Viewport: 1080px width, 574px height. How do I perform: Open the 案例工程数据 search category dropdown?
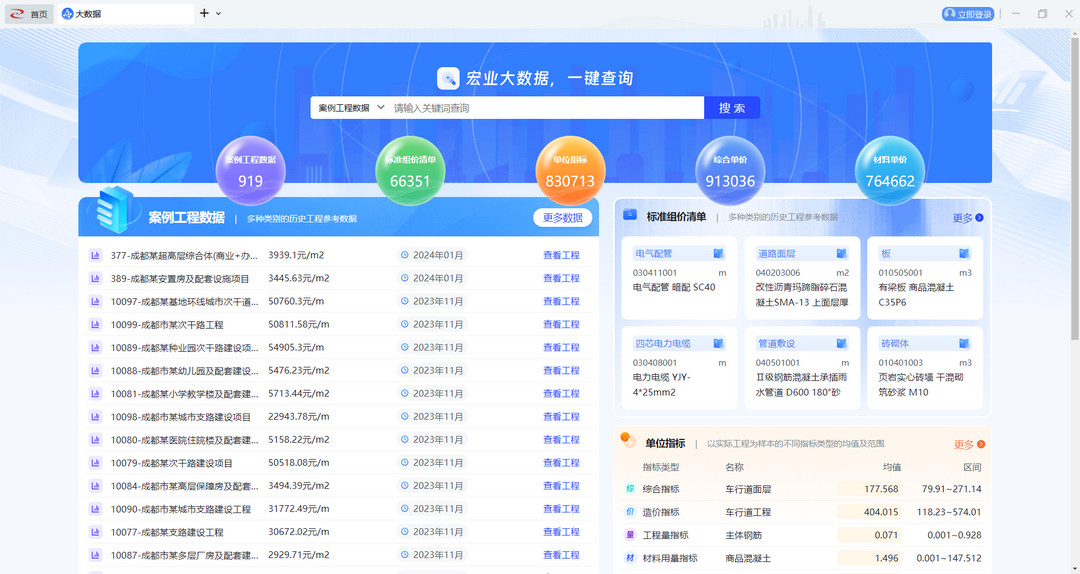pyautogui.click(x=351, y=108)
